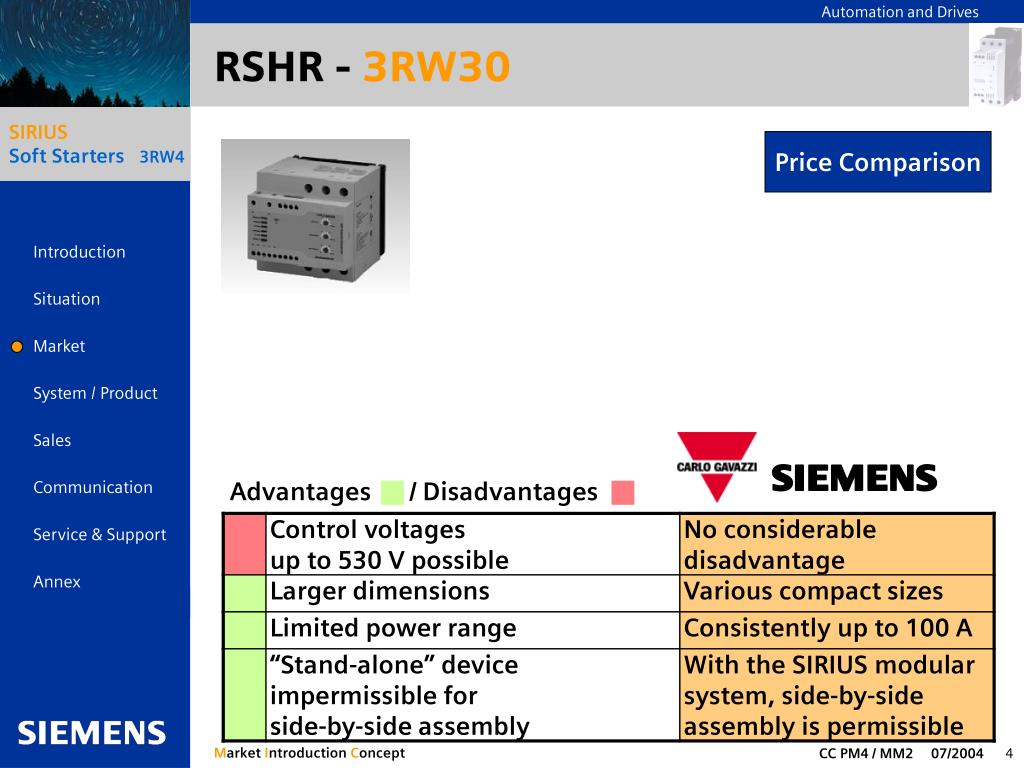This screenshot has height=768, width=1024.
Task: Click the RSHR title text
Action: (269, 67)
